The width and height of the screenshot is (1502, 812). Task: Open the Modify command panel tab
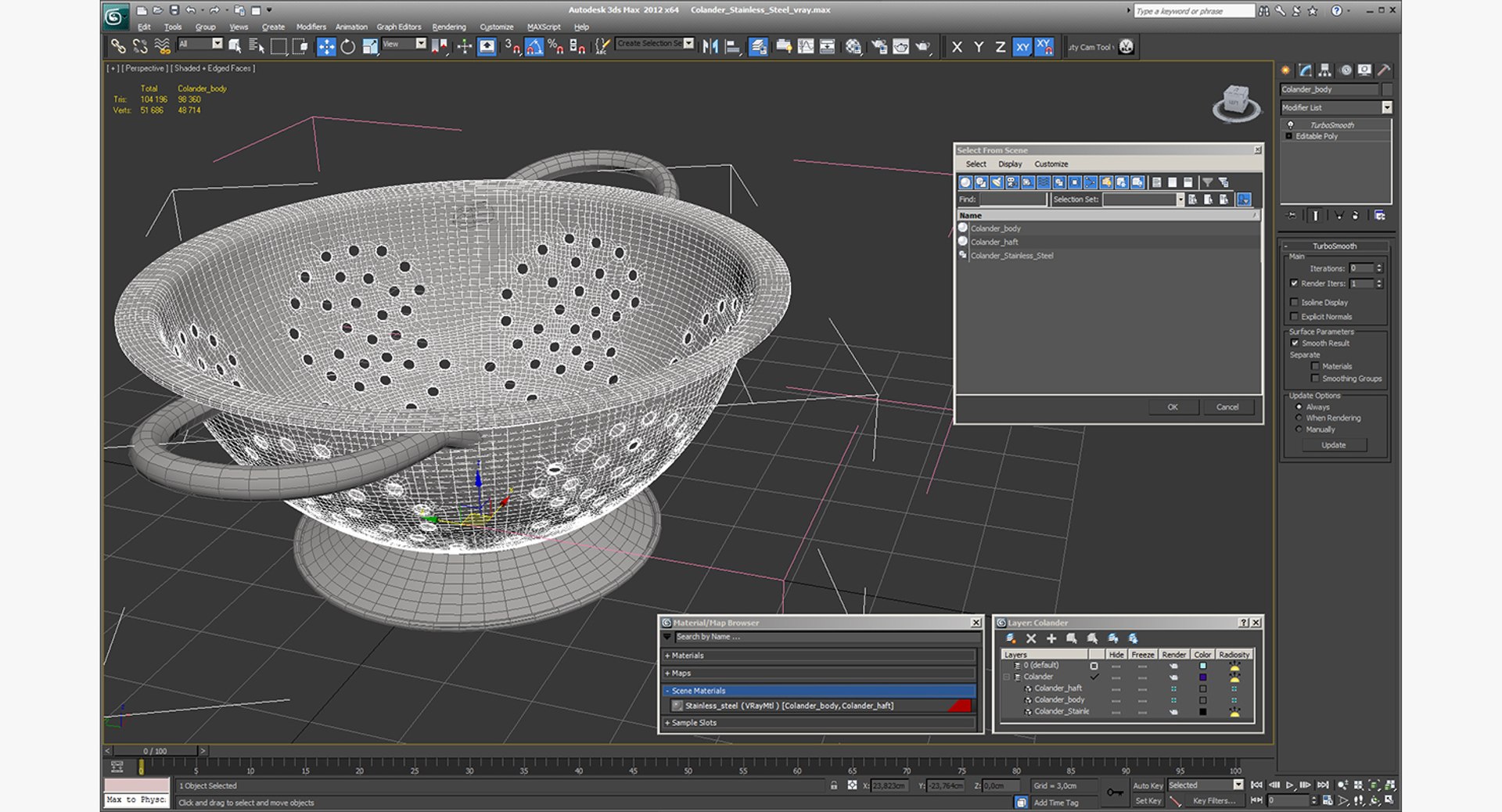point(1306,70)
